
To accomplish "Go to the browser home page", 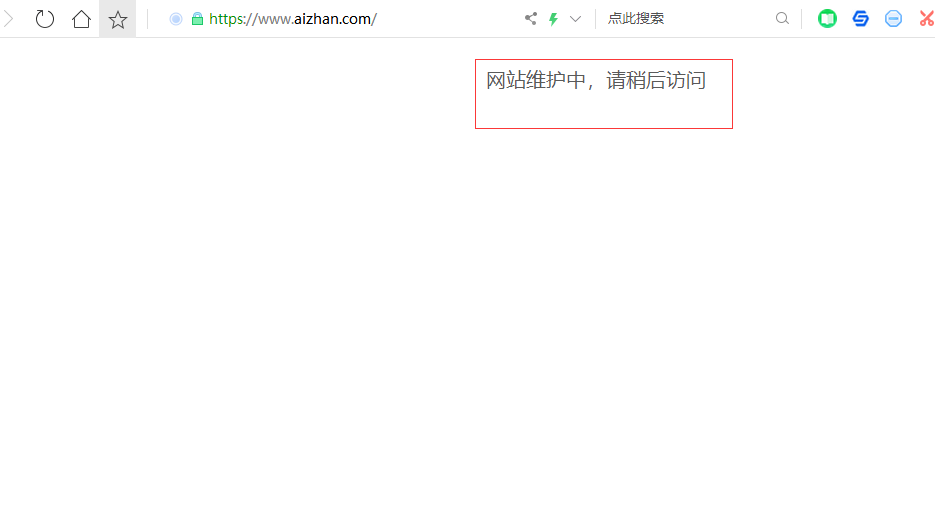I will [x=81, y=19].
